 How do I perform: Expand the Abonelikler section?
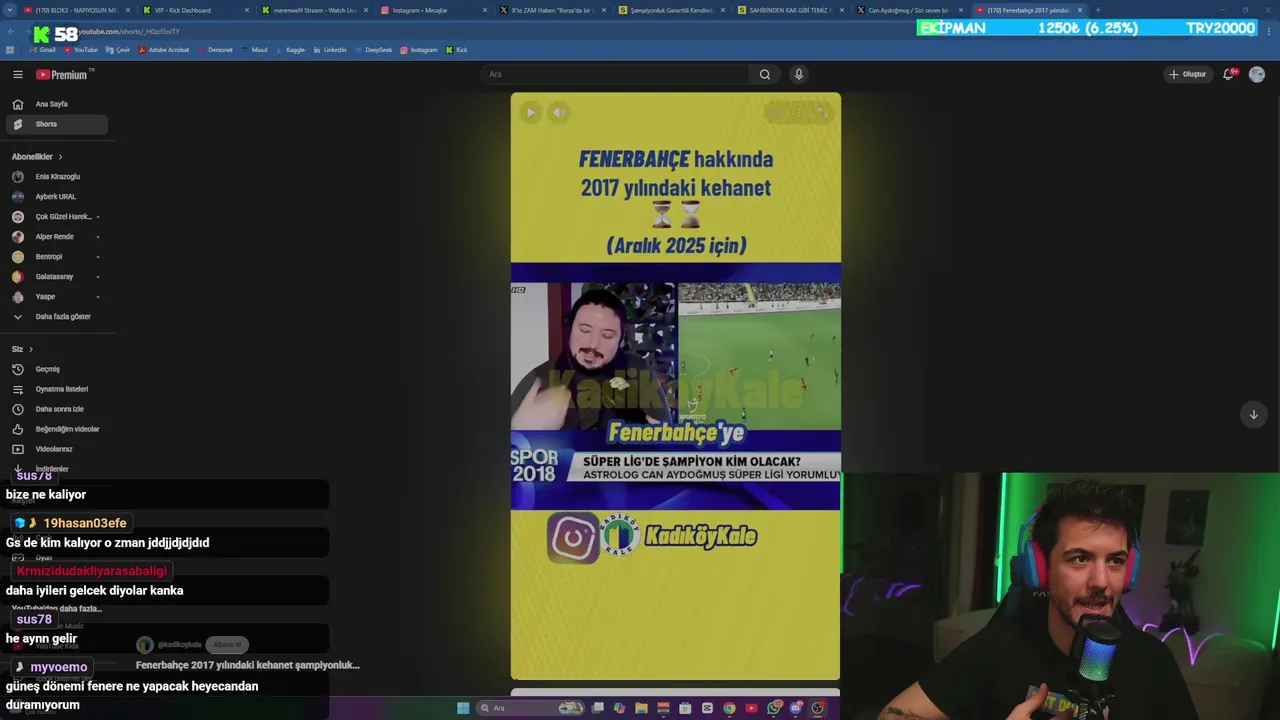[37, 157]
